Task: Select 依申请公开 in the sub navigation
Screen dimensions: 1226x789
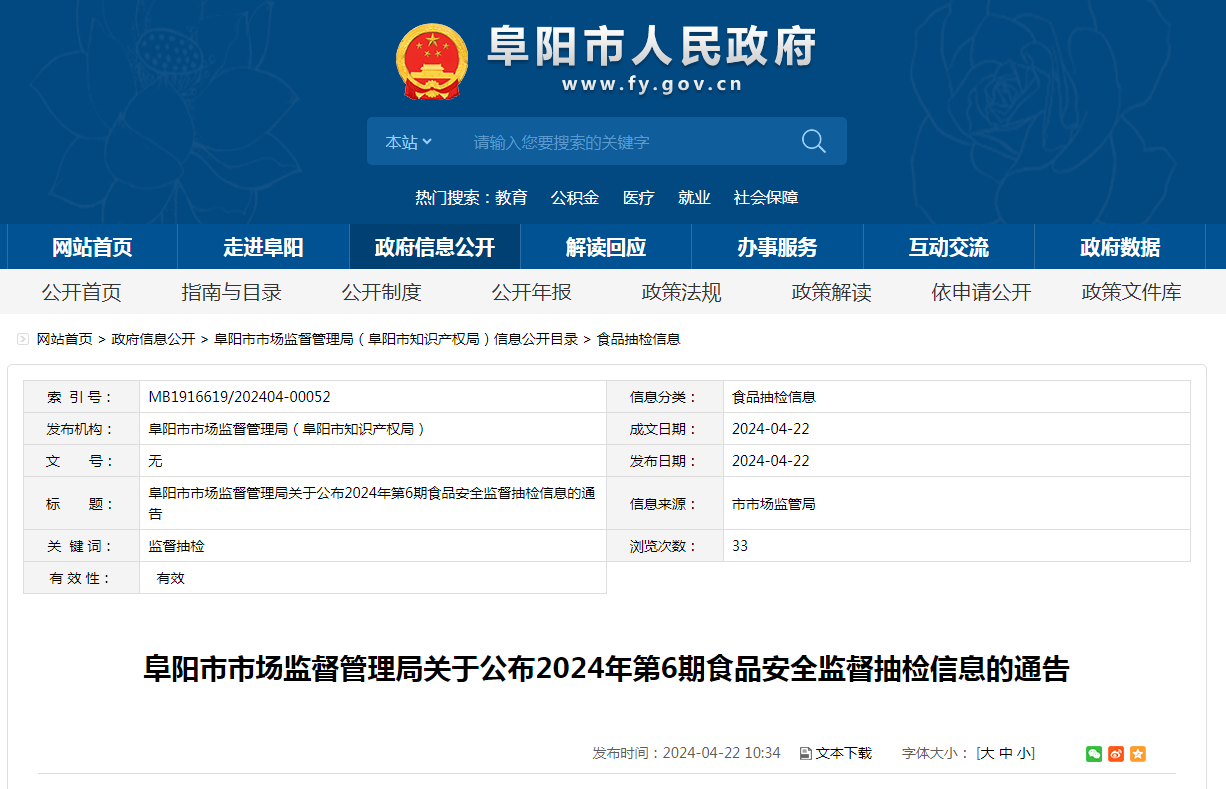Action: [981, 292]
